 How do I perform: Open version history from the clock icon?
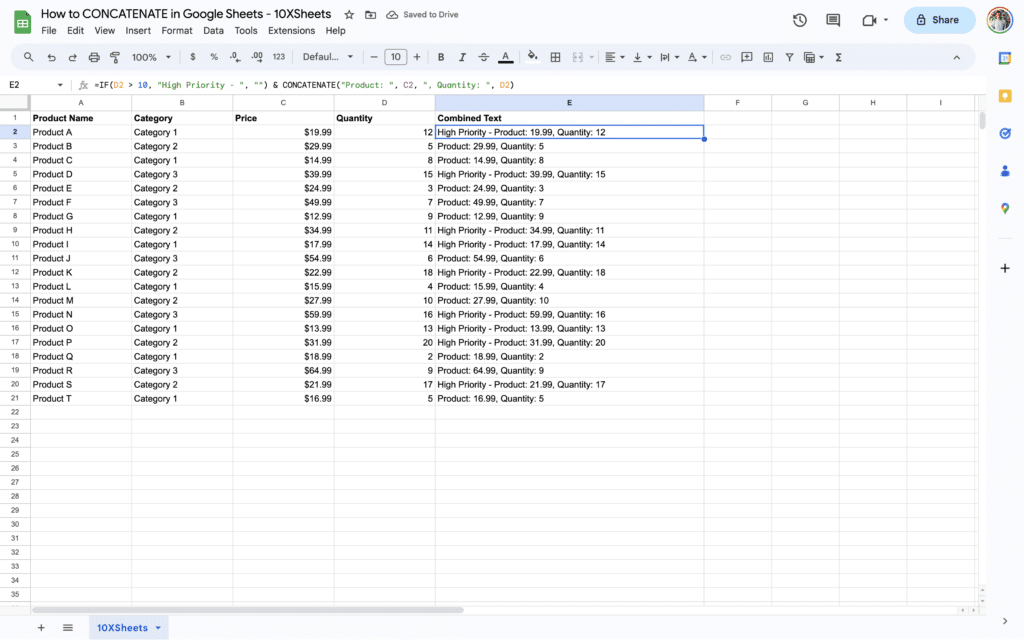(x=797, y=19)
